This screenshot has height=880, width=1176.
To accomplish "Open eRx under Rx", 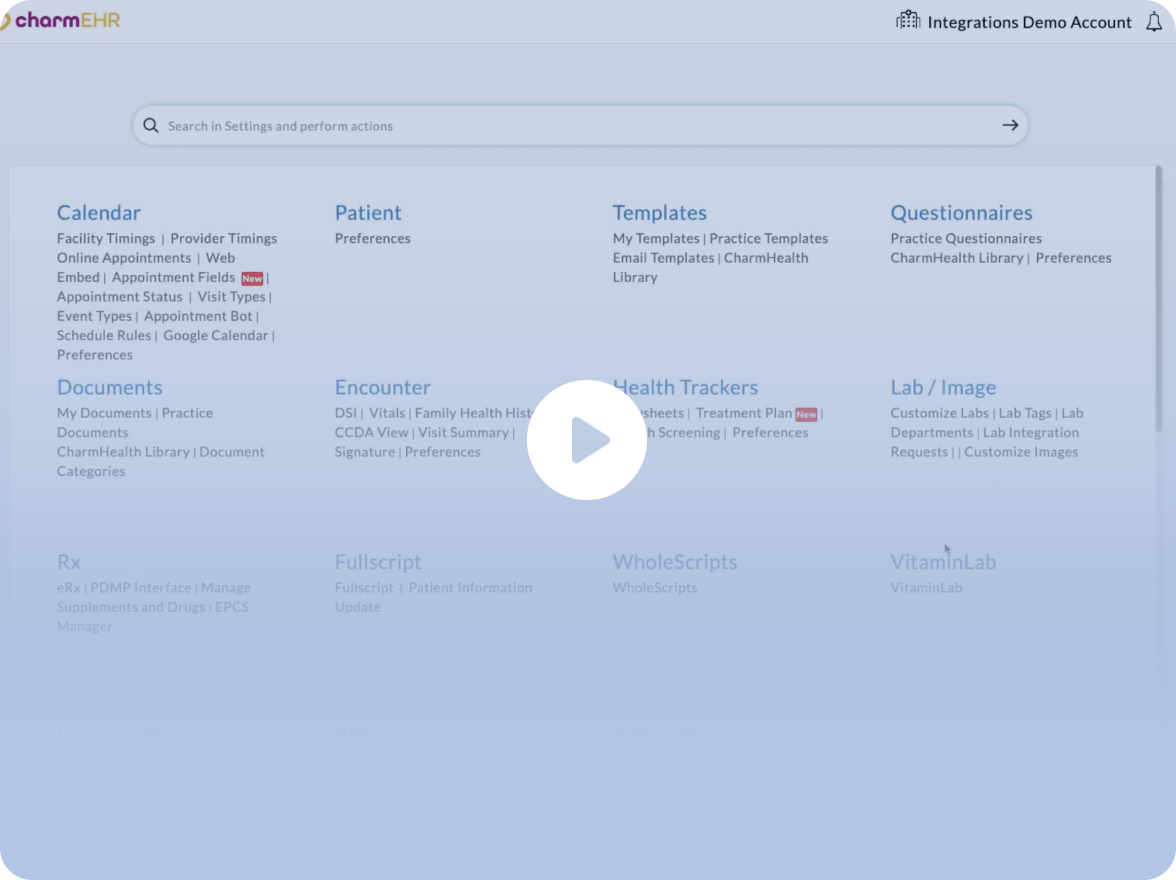I will point(68,587).
